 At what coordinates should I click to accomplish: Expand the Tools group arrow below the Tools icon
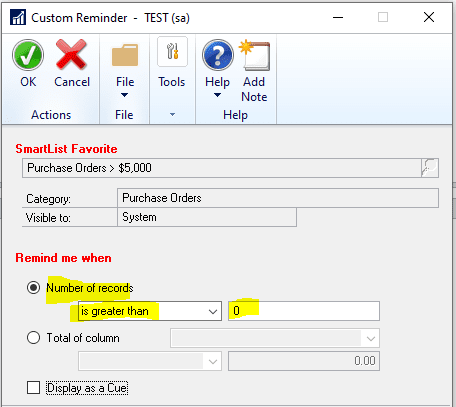pyautogui.click(x=172, y=115)
